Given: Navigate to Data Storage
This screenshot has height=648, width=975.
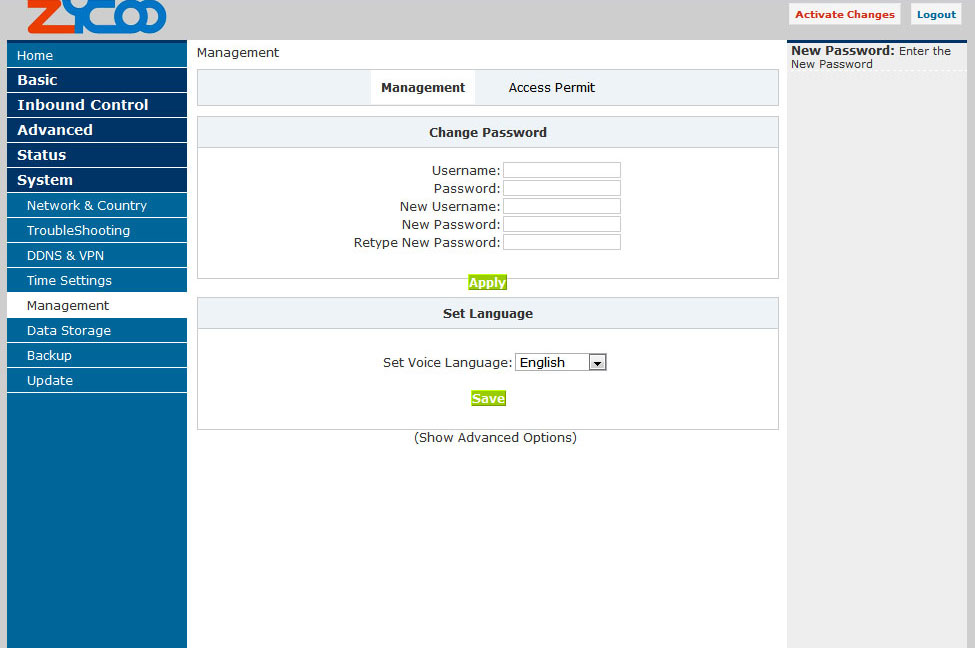Looking at the screenshot, I should tap(68, 330).
